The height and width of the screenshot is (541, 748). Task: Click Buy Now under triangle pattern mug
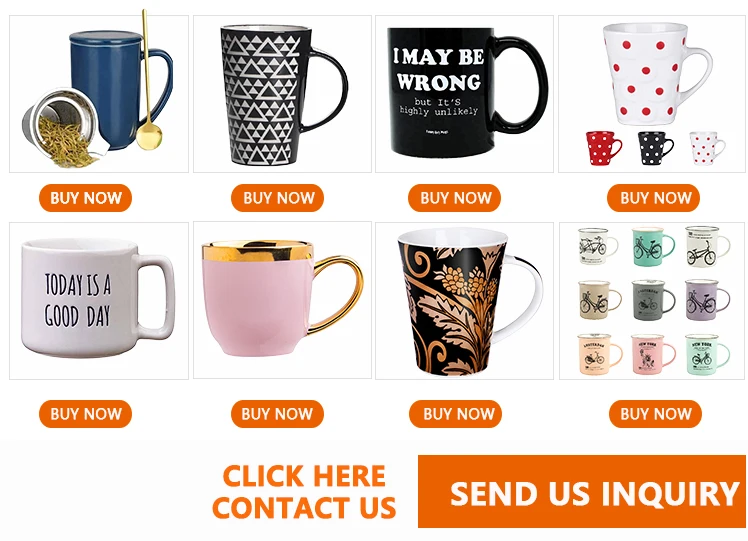click(x=278, y=198)
